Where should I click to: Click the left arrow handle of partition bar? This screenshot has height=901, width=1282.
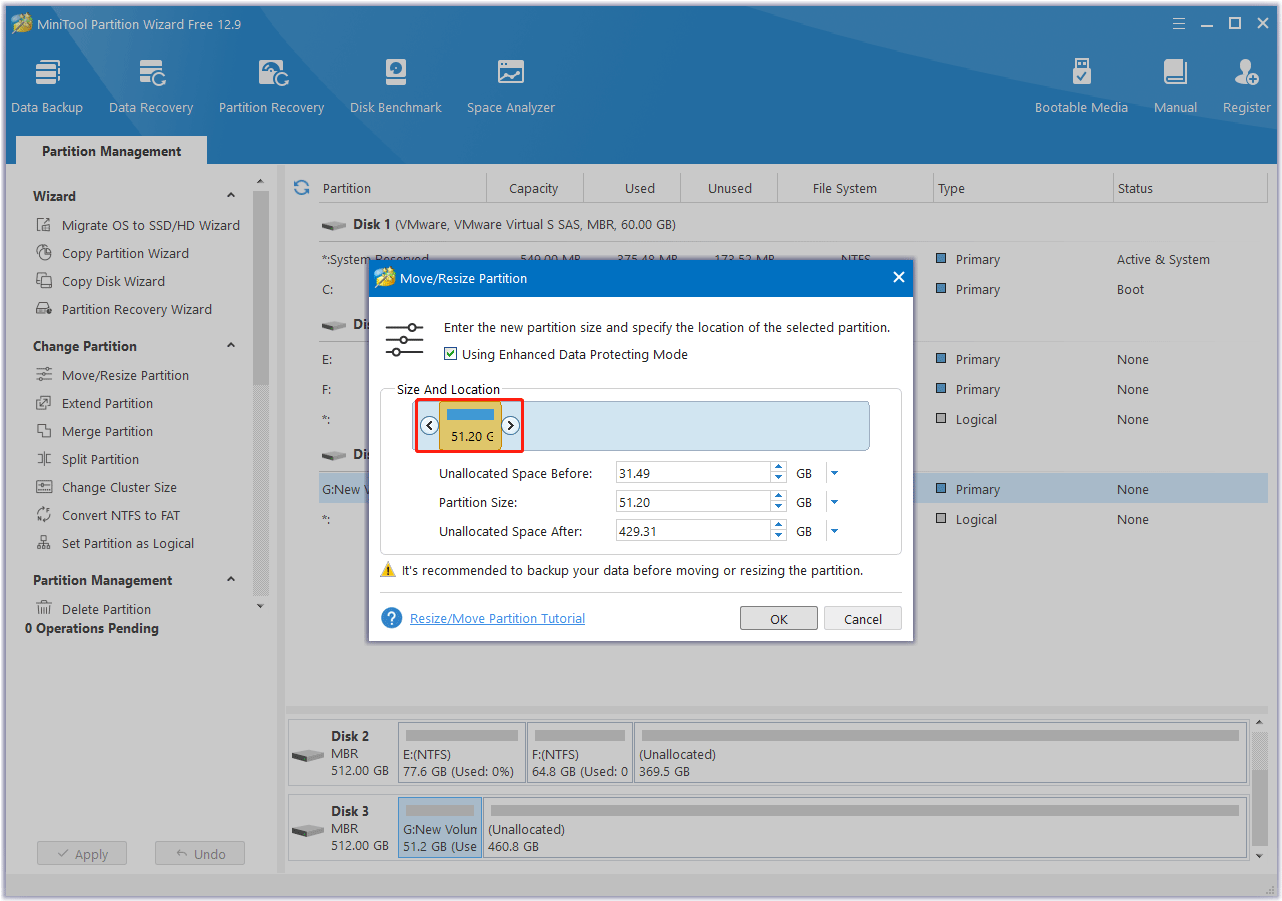coord(430,425)
